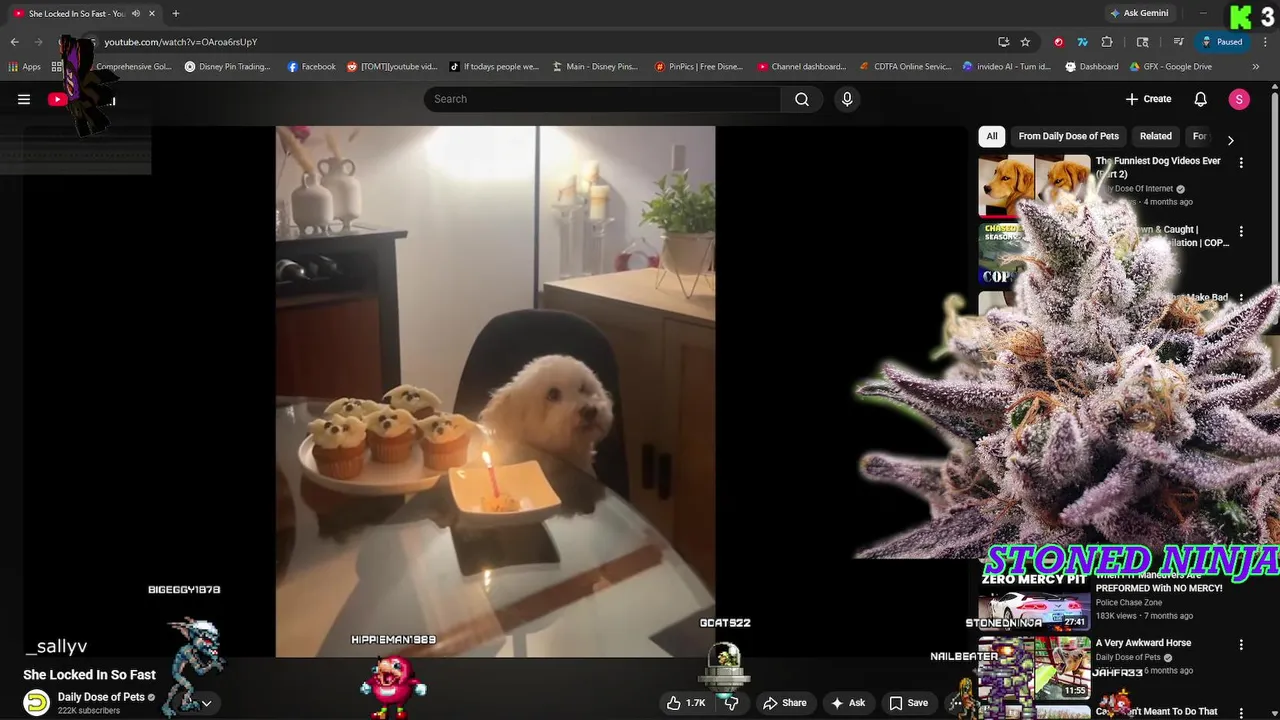This screenshot has height=720, width=1280.
Task: Click the browser address bar URL
Action: click(181, 42)
